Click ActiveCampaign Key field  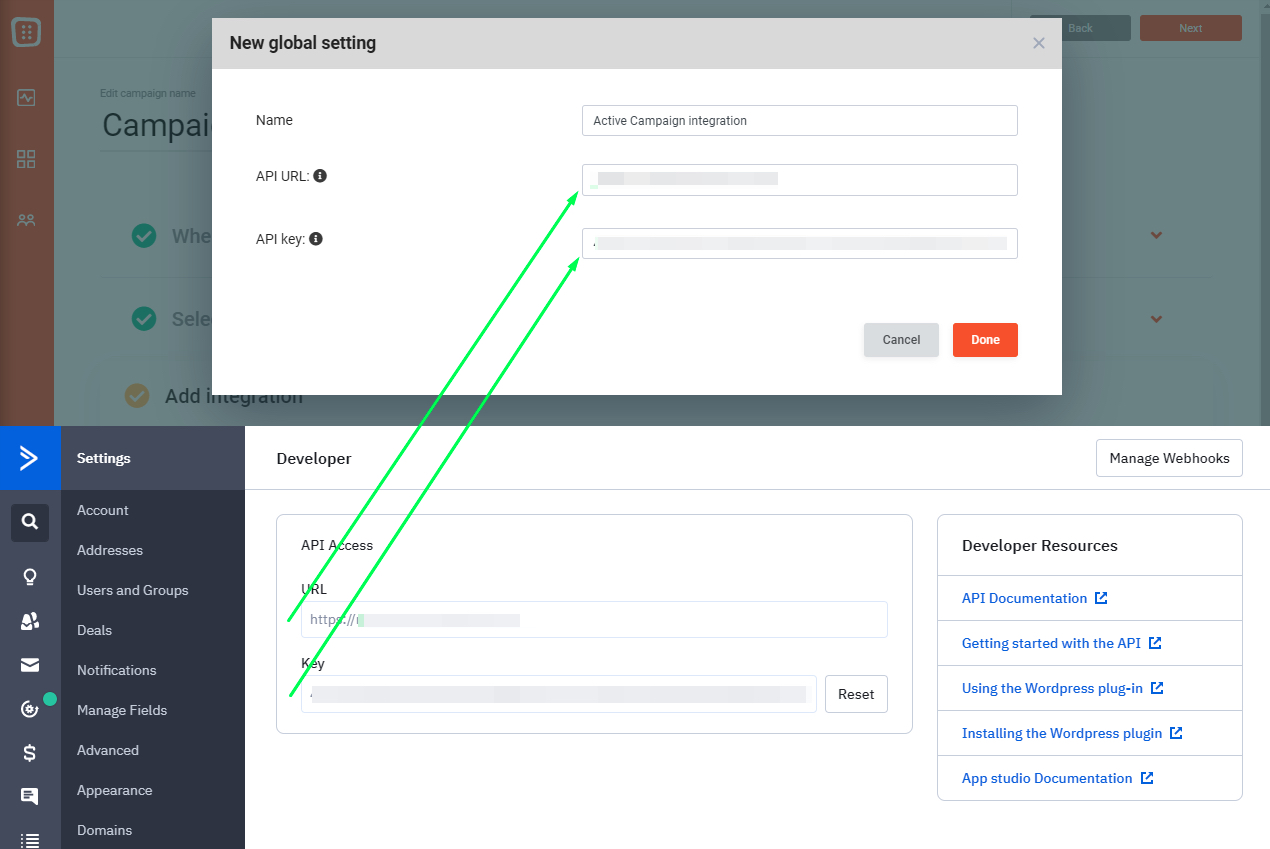point(559,694)
